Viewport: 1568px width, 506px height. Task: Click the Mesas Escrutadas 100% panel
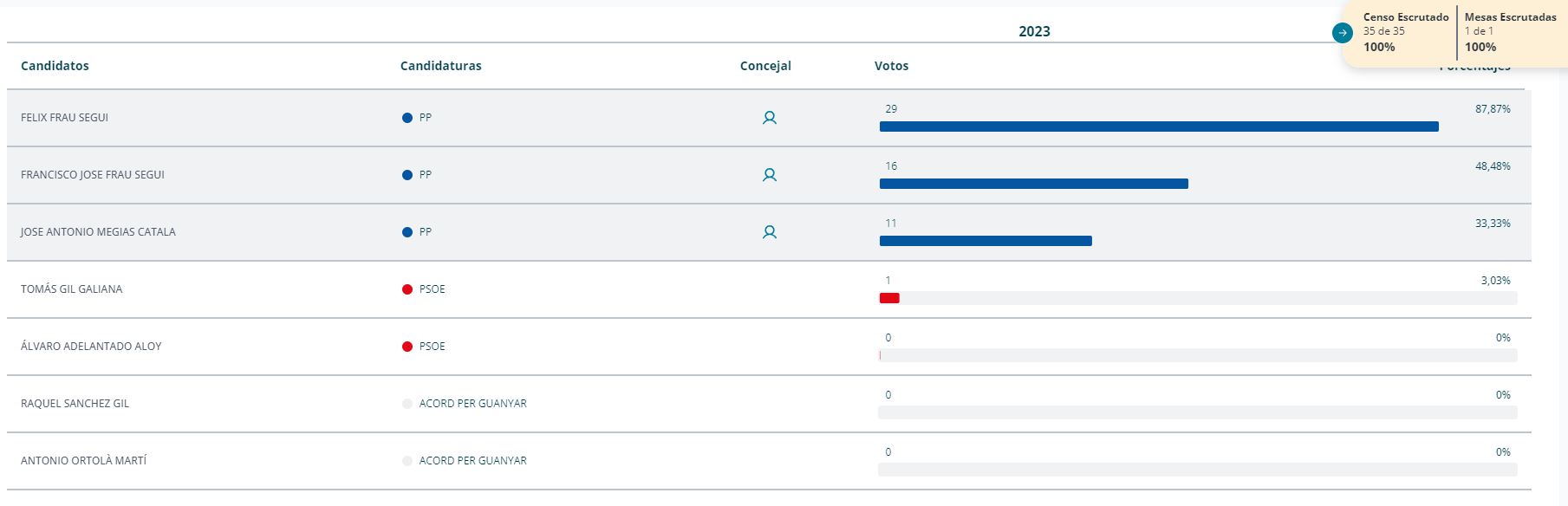1509,33
